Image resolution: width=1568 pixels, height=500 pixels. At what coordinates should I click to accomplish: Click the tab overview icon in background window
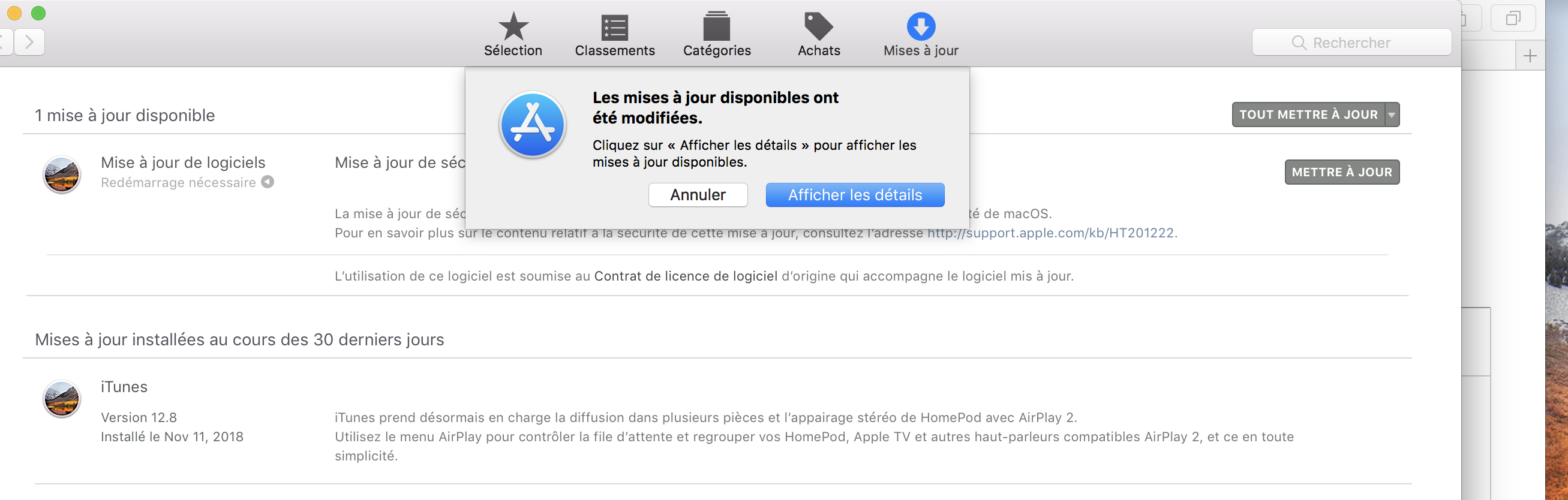(1513, 18)
